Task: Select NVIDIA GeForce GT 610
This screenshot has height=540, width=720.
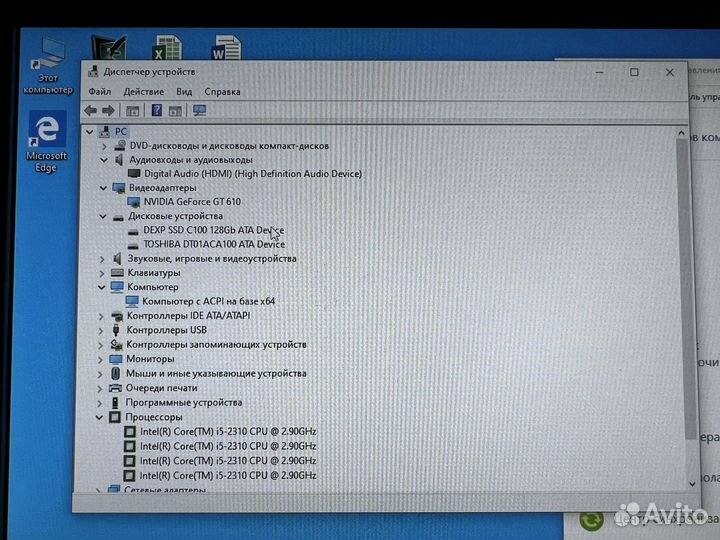Action: pyautogui.click(x=192, y=202)
